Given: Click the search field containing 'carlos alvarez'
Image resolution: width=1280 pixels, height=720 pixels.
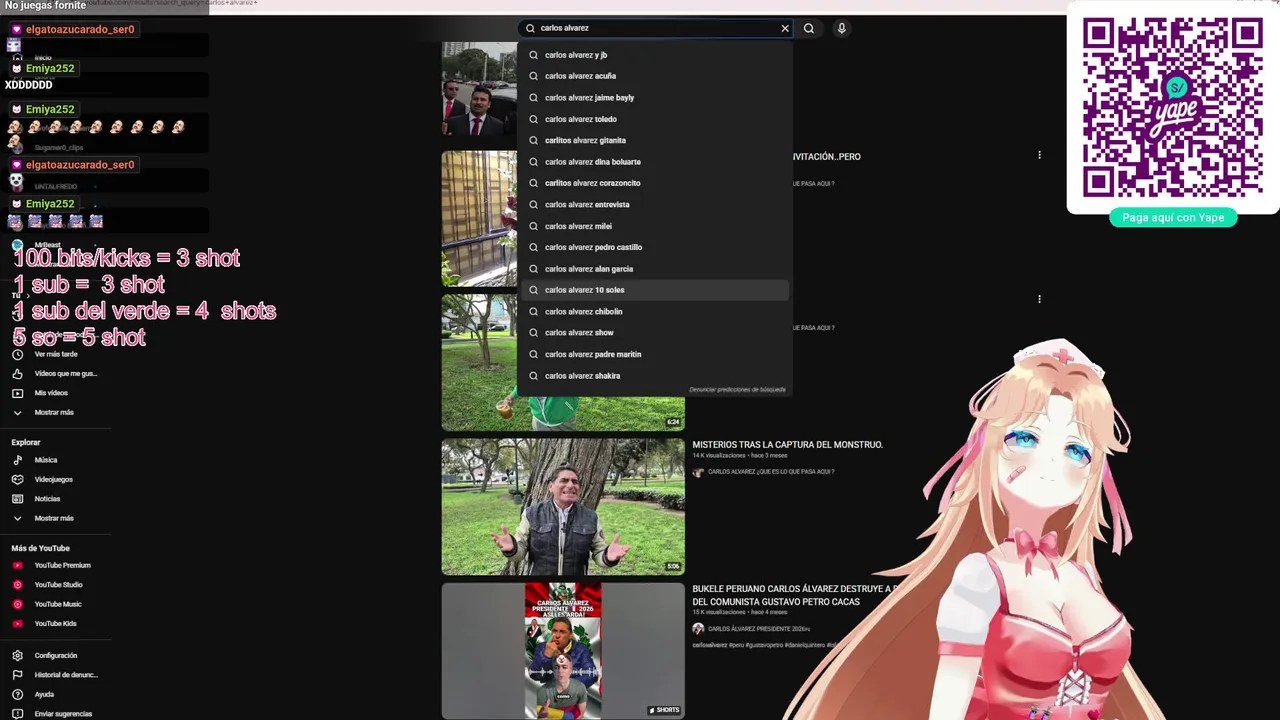Looking at the screenshot, I should tap(657, 29).
